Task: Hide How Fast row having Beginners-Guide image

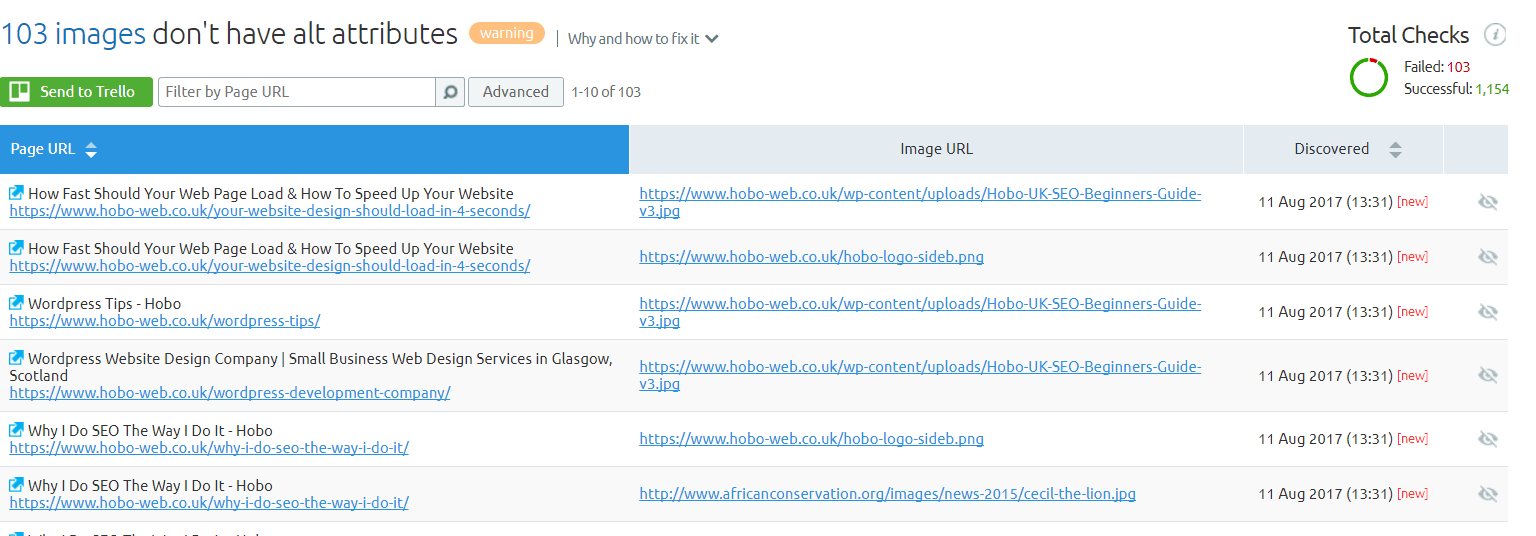Action: coord(1488,202)
